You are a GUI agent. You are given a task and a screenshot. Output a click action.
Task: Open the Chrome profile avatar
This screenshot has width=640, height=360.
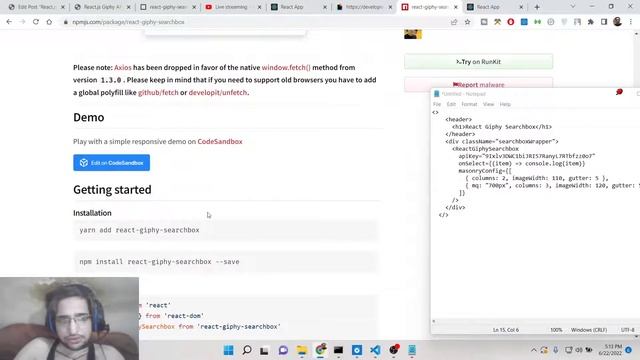point(617,22)
